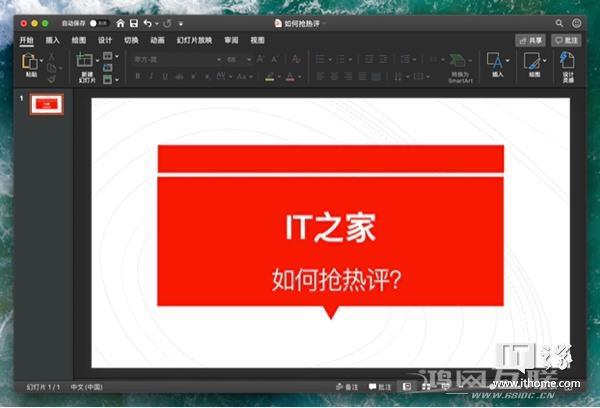Click the Format Painter brush icon
The width and height of the screenshot is (600, 408).
tap(52, 79)
